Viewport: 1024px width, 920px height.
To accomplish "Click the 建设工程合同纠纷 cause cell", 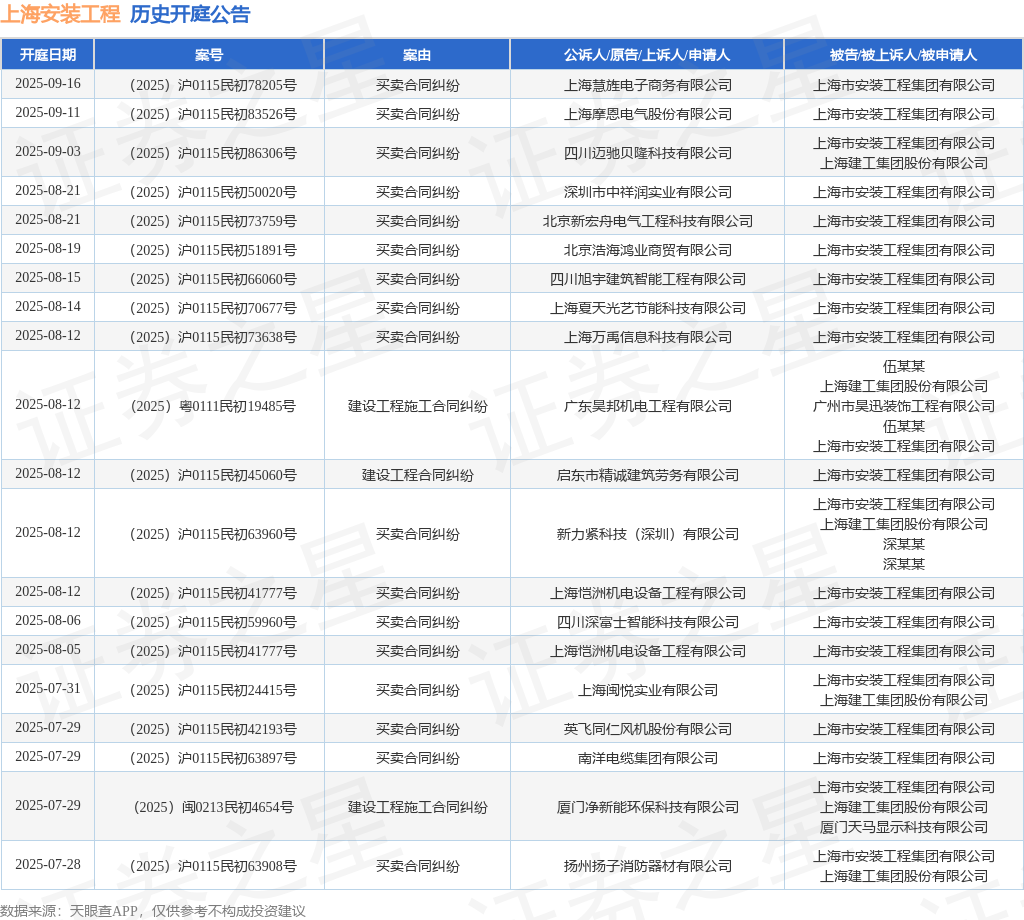I will (x=417, y=475).
